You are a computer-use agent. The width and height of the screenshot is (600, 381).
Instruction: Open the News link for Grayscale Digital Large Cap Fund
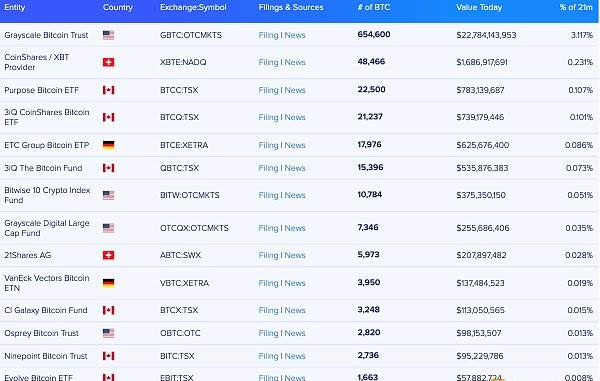click(295, 228)
